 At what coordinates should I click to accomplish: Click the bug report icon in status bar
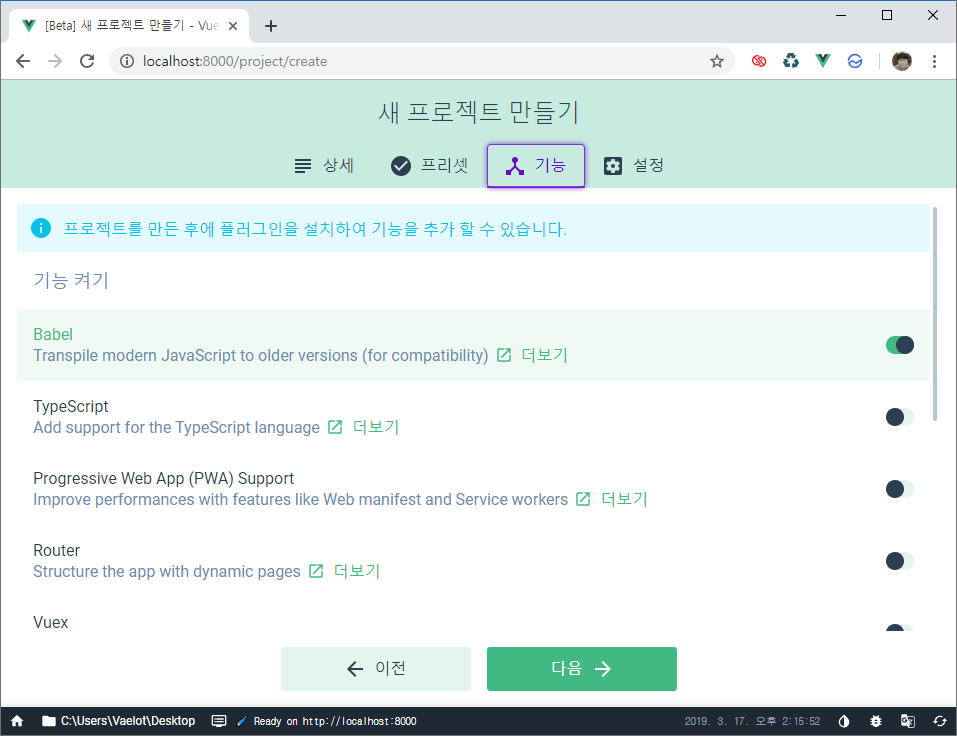click(x=876, y=720)
